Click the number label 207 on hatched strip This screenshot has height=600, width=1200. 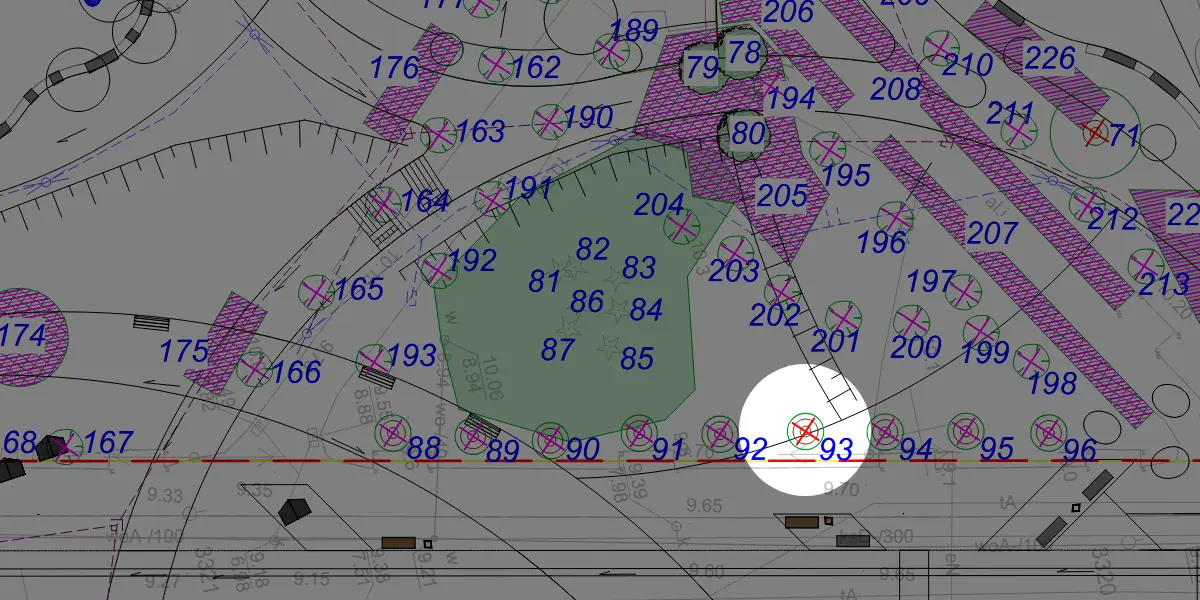tap(992, 233)
